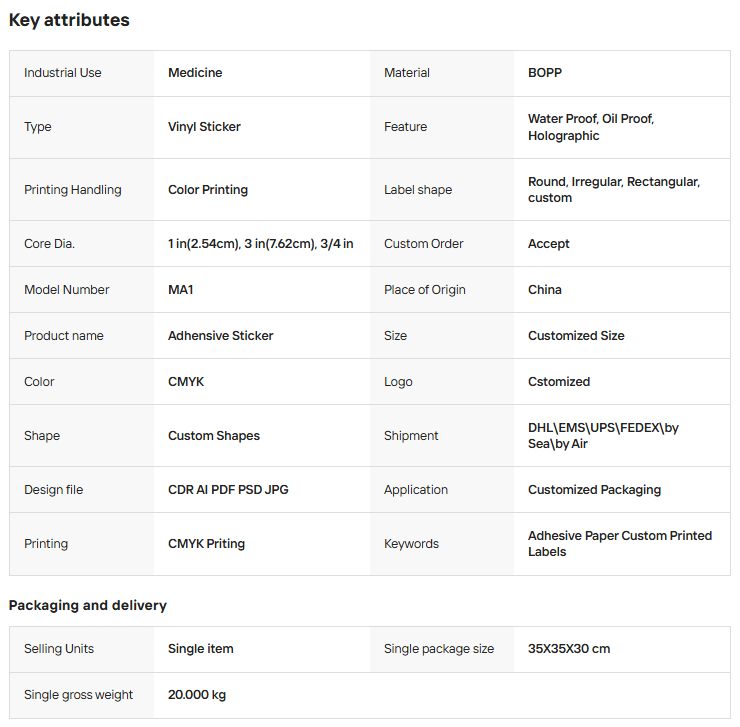Screen dimensions: 740x727
Task: Click the 20.000 kg gross weight
Action: coord(197,695)
